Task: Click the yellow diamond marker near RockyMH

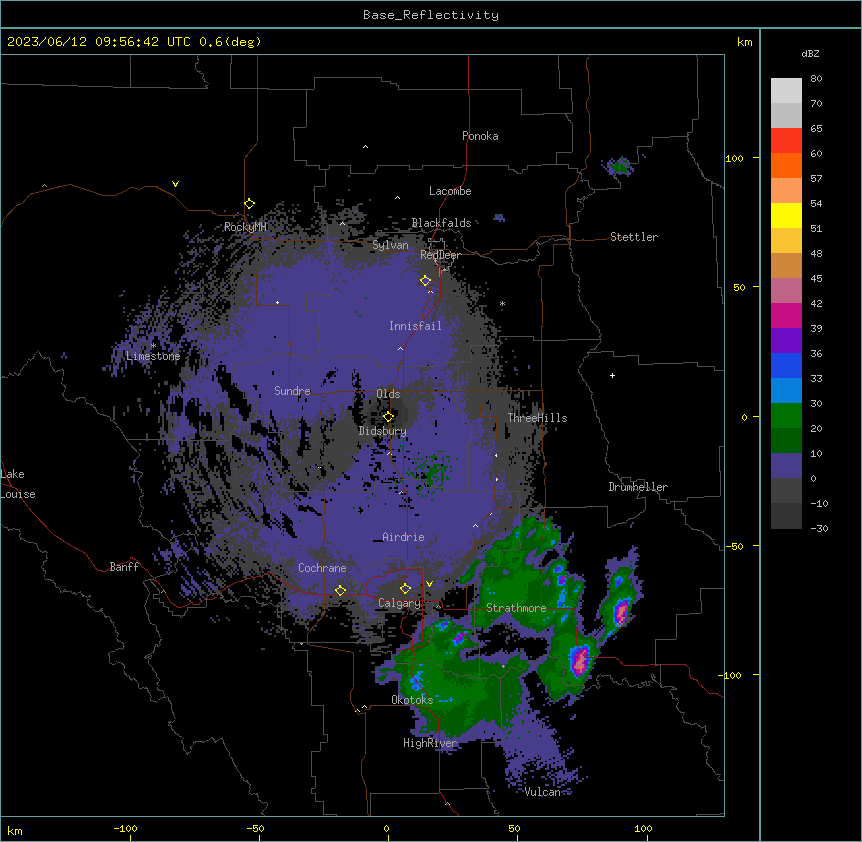Action: pos(250,203)
